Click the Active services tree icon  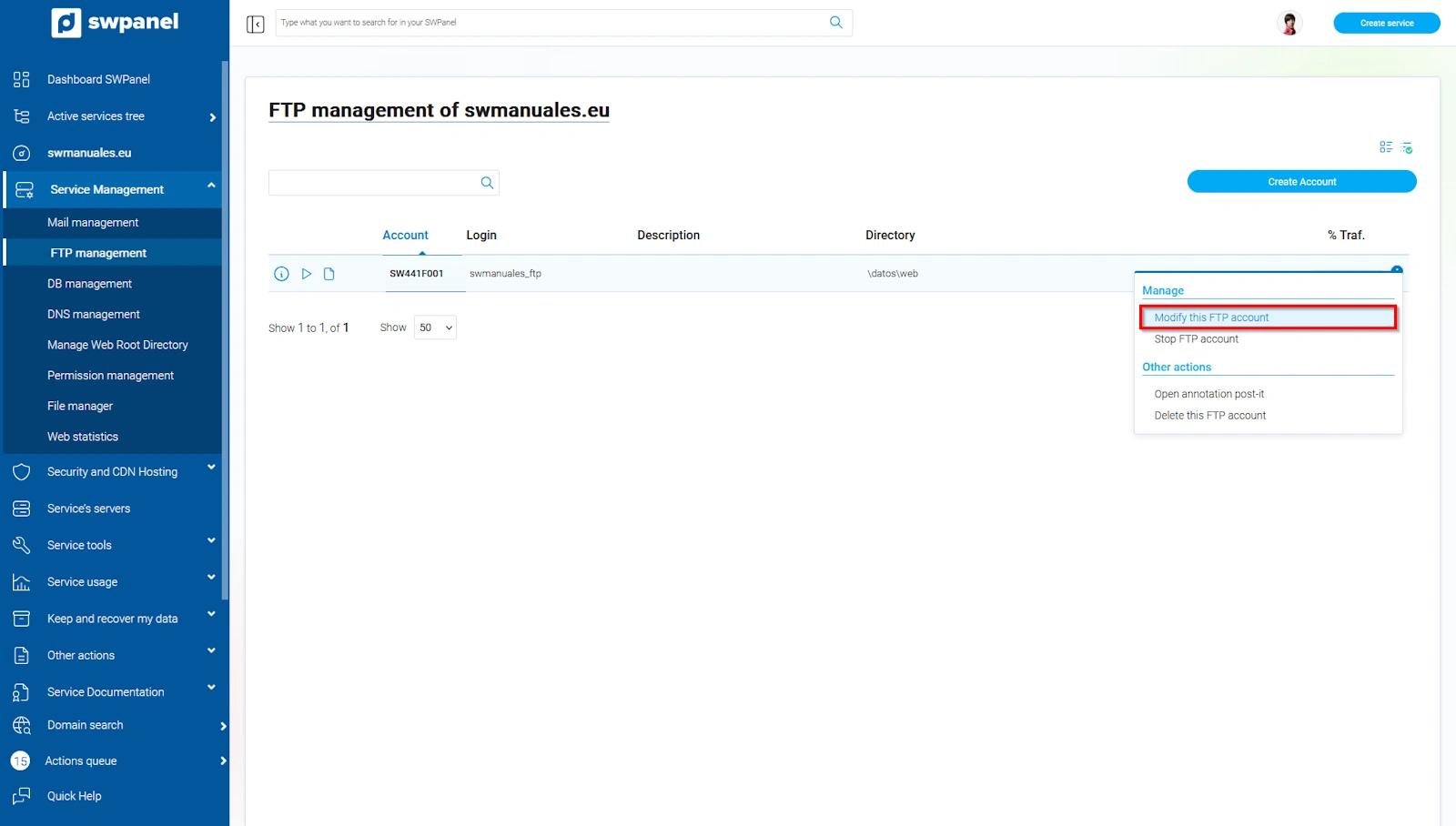tap(22, 116)
